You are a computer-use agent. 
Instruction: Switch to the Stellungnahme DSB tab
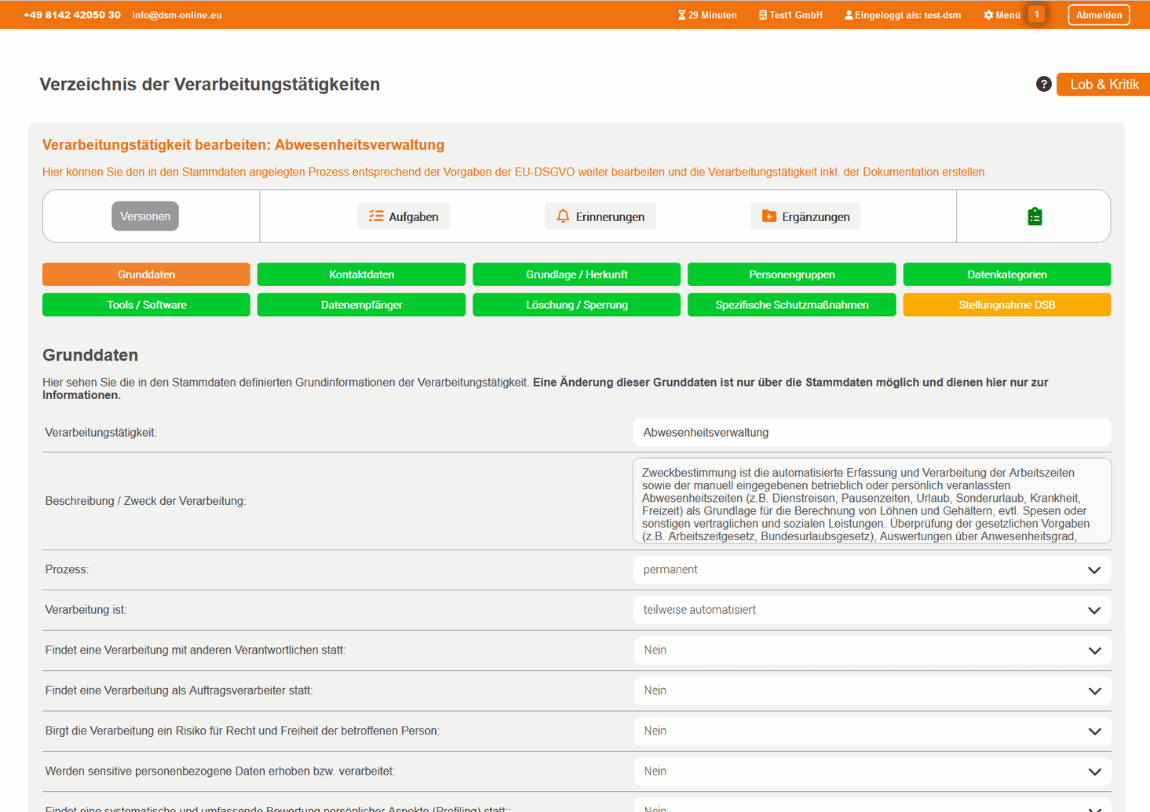click(x=1006, y=305)
